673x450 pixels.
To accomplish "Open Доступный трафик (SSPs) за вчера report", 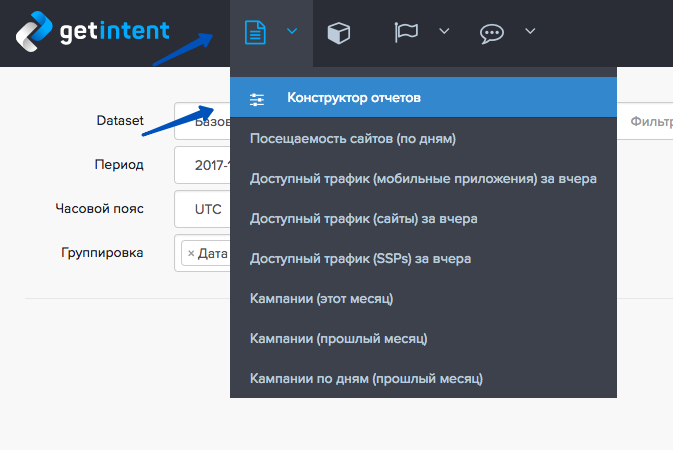I will tap(360, 259).
